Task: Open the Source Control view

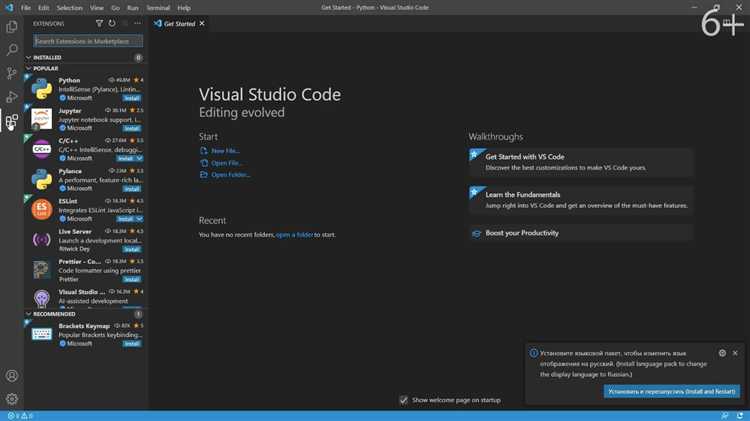Action: point(12,73)
